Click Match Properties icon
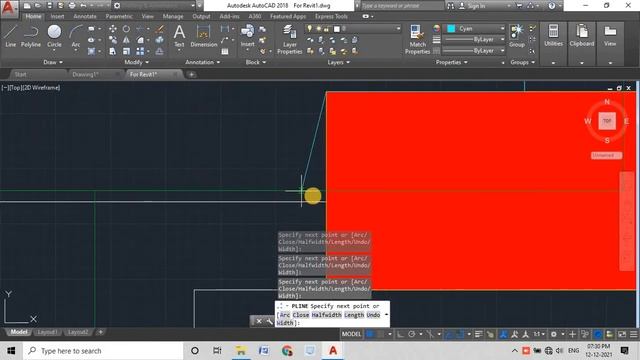 417,39
